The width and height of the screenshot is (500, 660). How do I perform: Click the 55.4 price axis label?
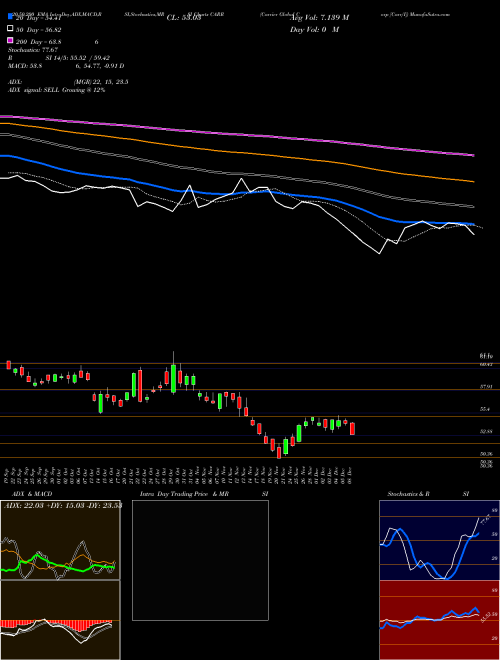485,409
